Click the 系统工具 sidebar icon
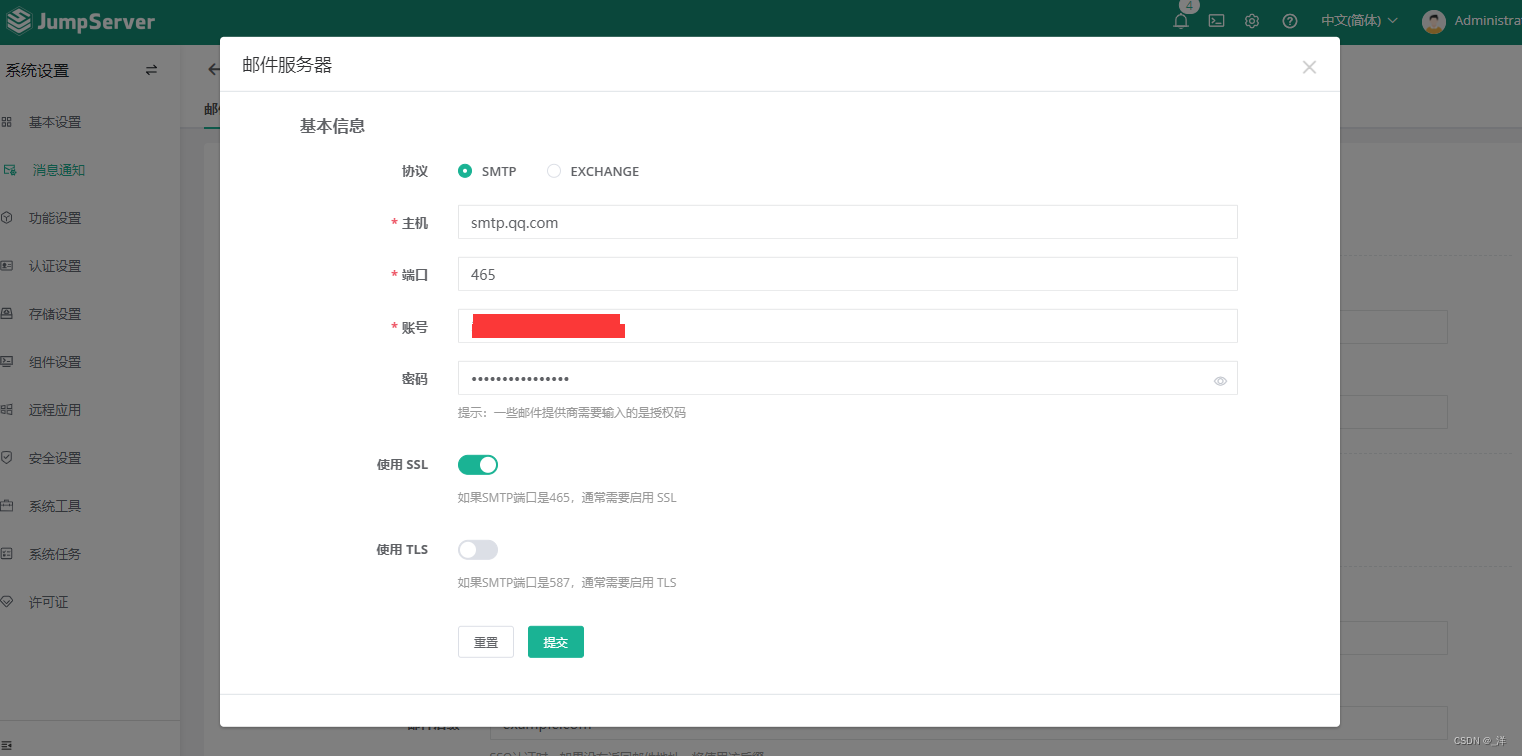The height and width of the screenshot is (756, 1522). point(7,506)
